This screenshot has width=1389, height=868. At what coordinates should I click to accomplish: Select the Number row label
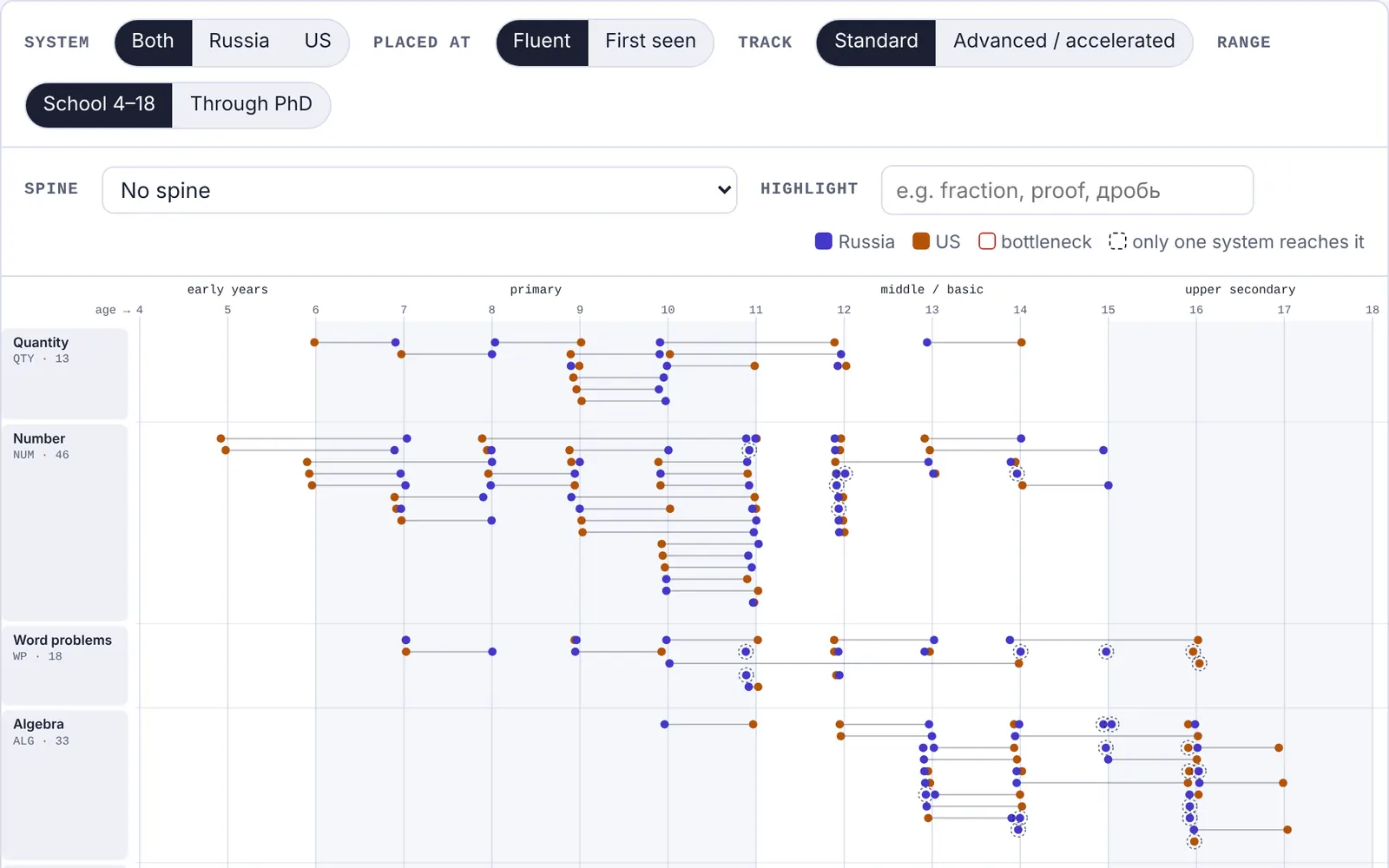[64, 523]
